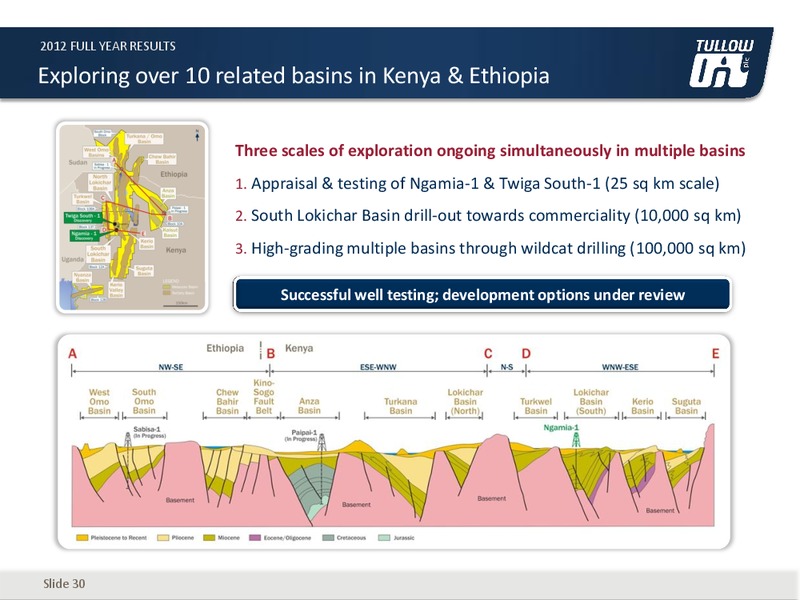Click the 'South Omo Basin' cross-section label
Viewport: 800px width, 600px height.
[144, 402]
